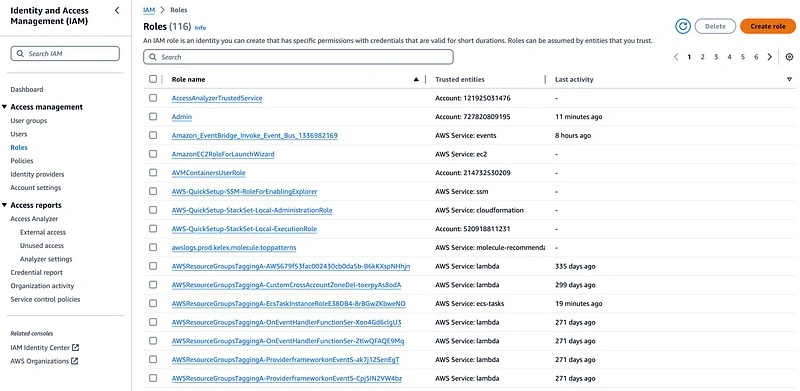Check the awslogs.prod.kelex.molecule.toppatterns role
Image resolution: width=800 pixels, height=391 pixels.
tap(153, 247)
